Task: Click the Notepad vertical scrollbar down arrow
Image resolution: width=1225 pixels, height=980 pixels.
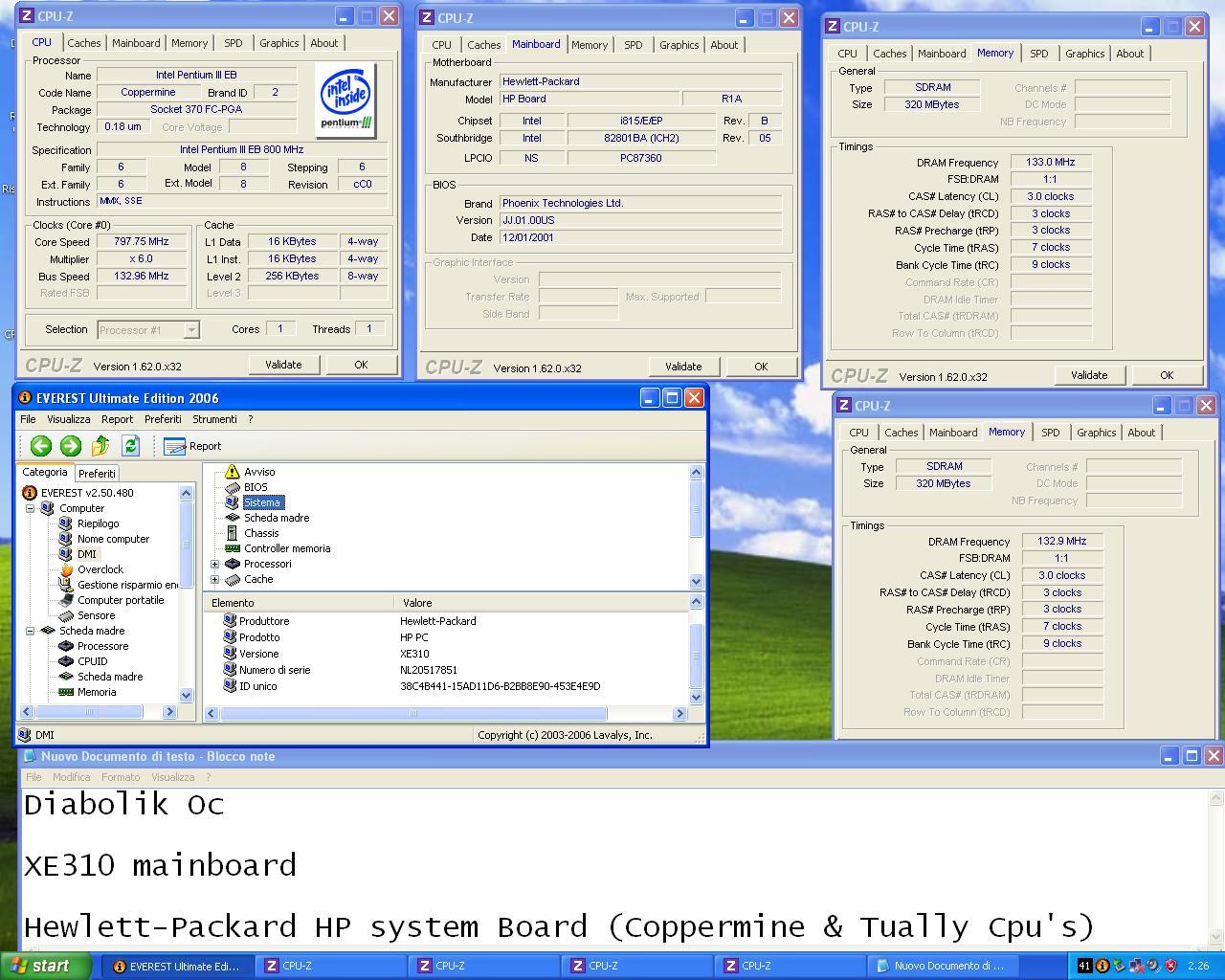Action: pos(1216,937)
